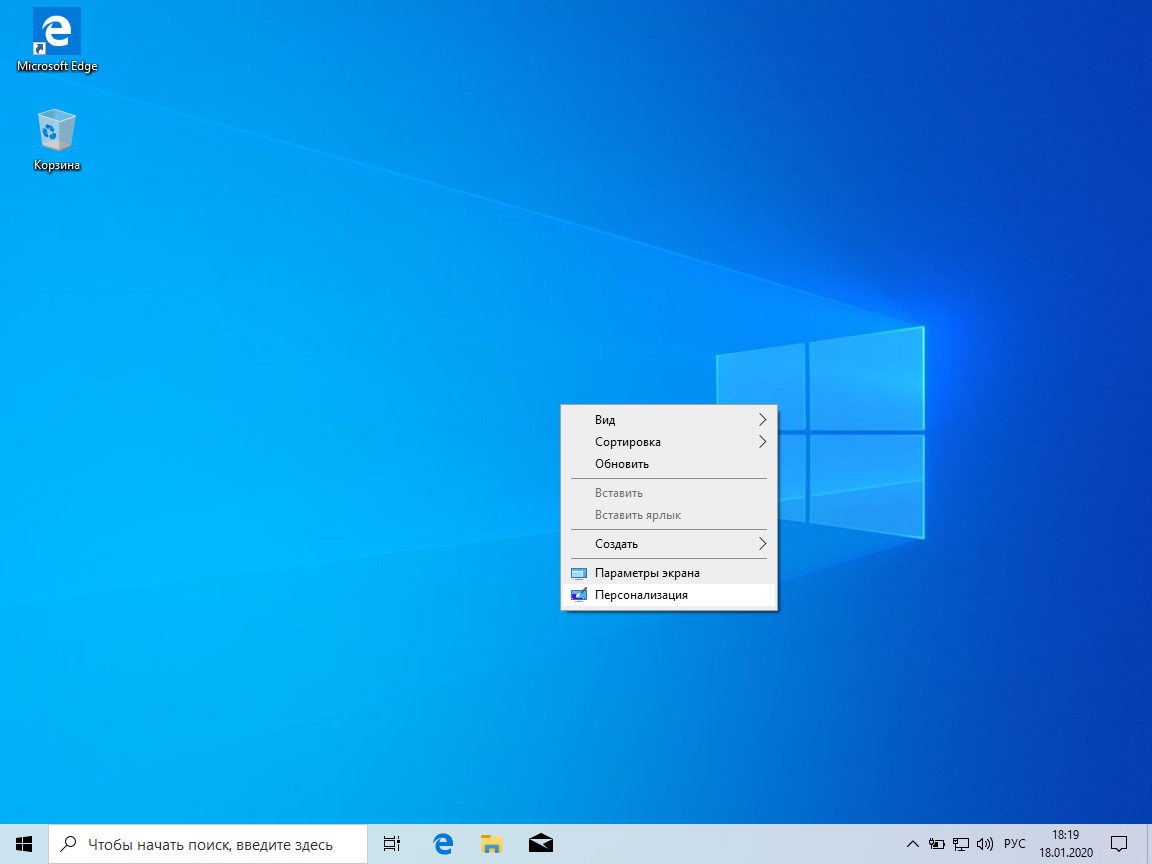Launch Edge from the taskbar
The image size is (1152, 864).
tap(443, 844)
